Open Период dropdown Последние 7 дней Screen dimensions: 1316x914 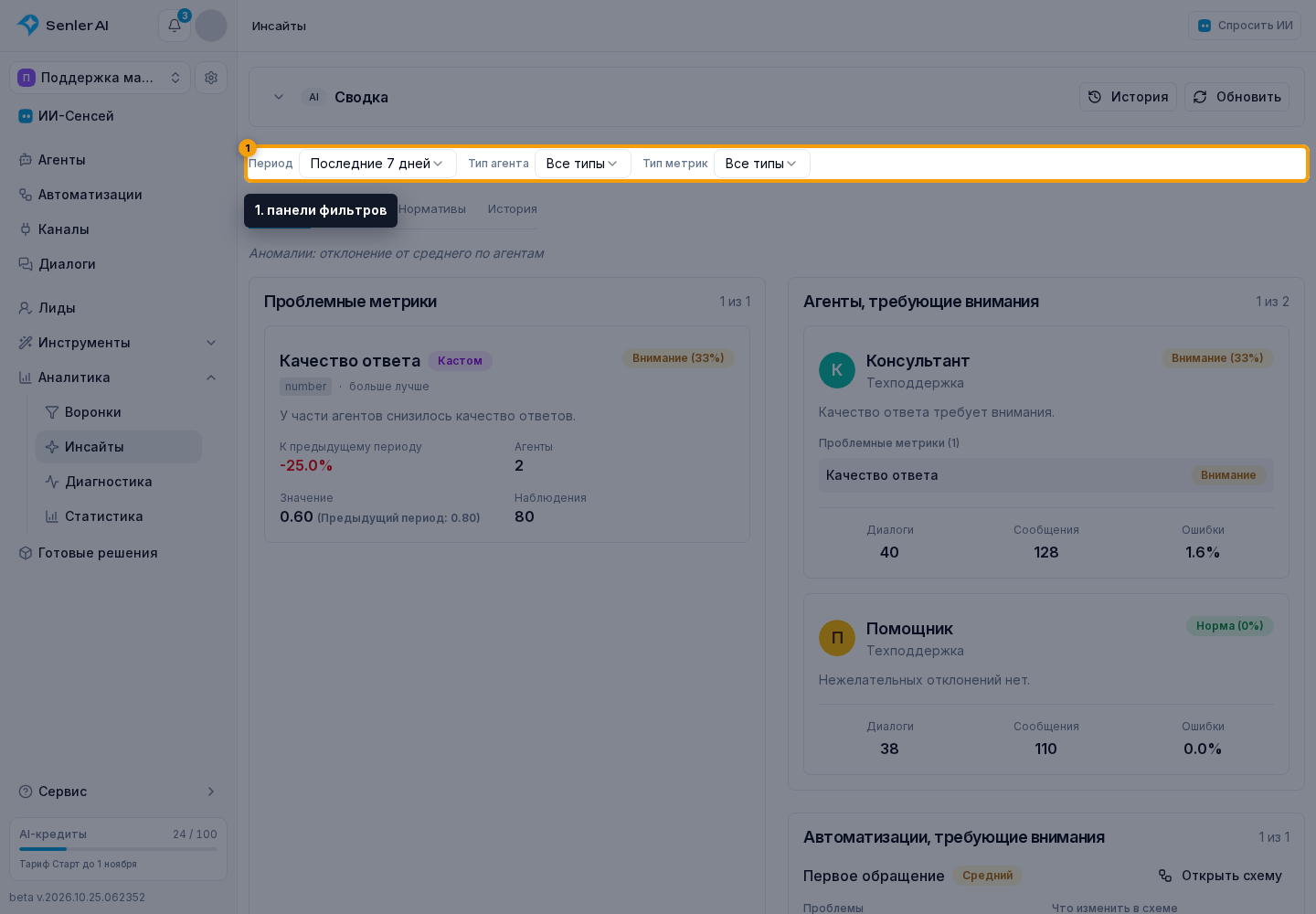(377, 164)
